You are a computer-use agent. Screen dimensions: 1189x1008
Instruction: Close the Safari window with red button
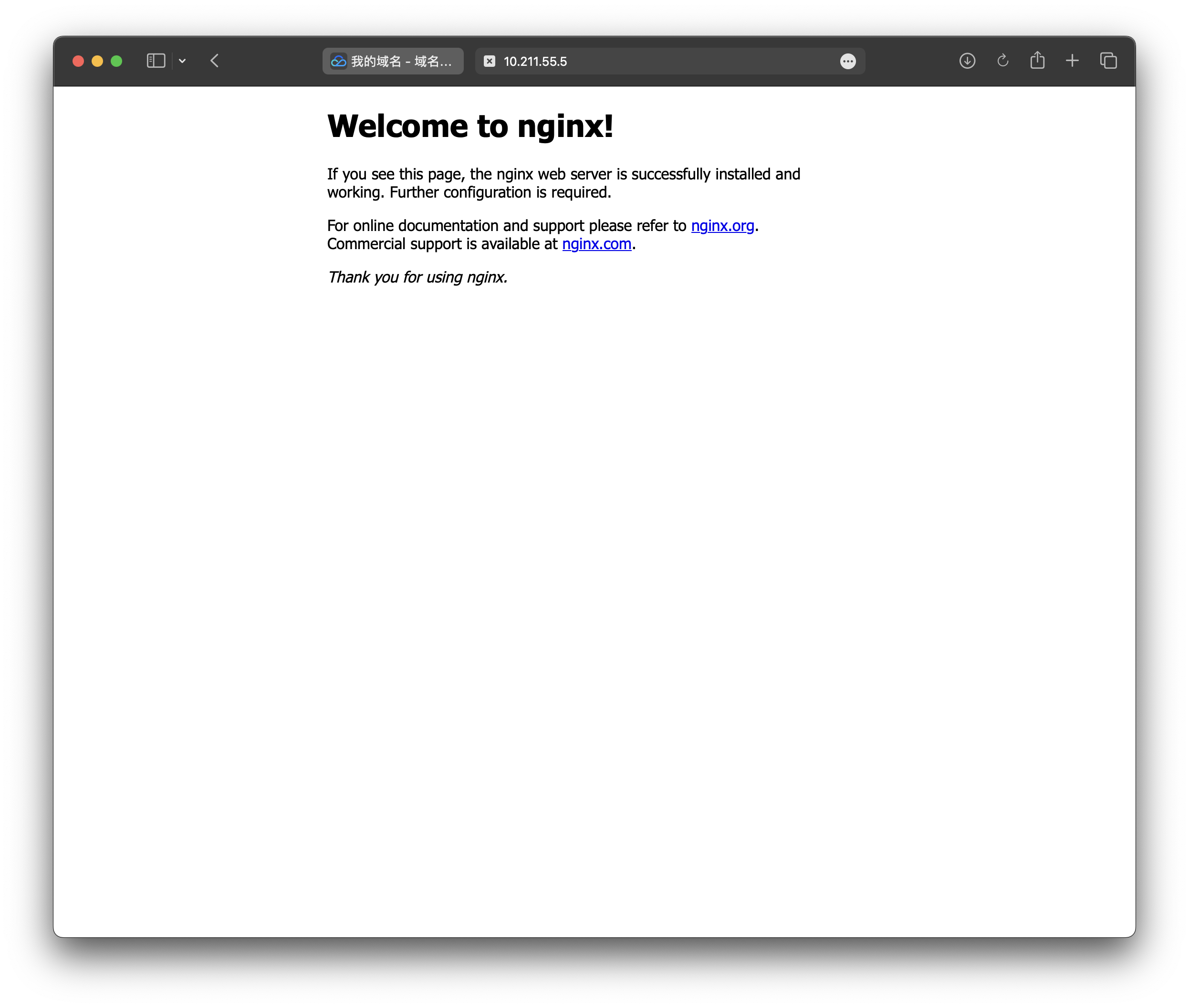(78, 61)
